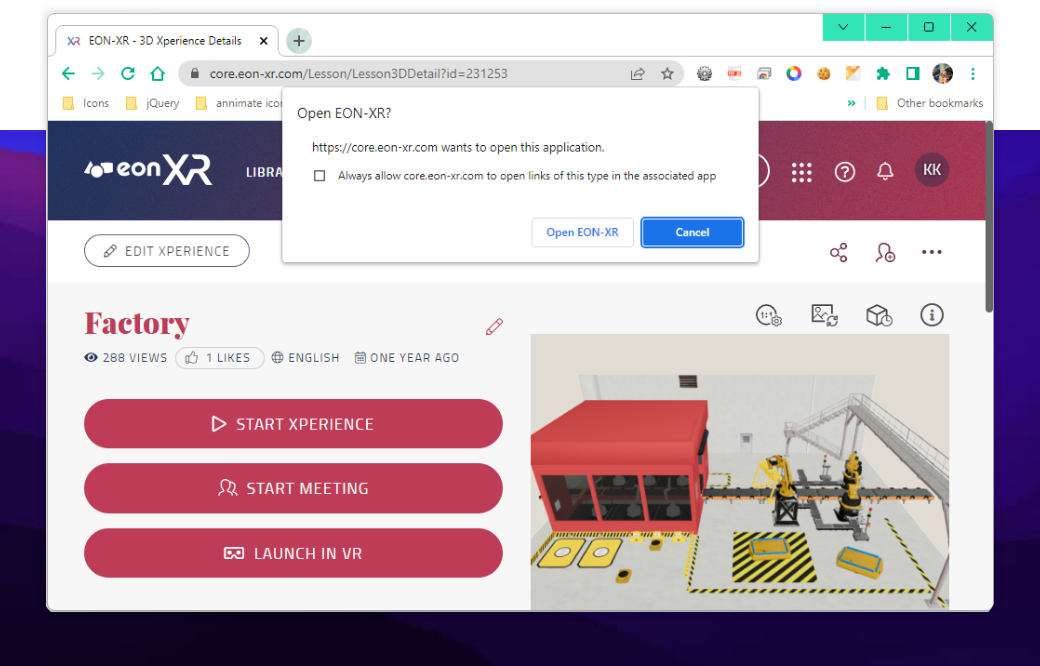Click the page vertical scrollbar
The image size is (1040, 666).
[988, 216]
